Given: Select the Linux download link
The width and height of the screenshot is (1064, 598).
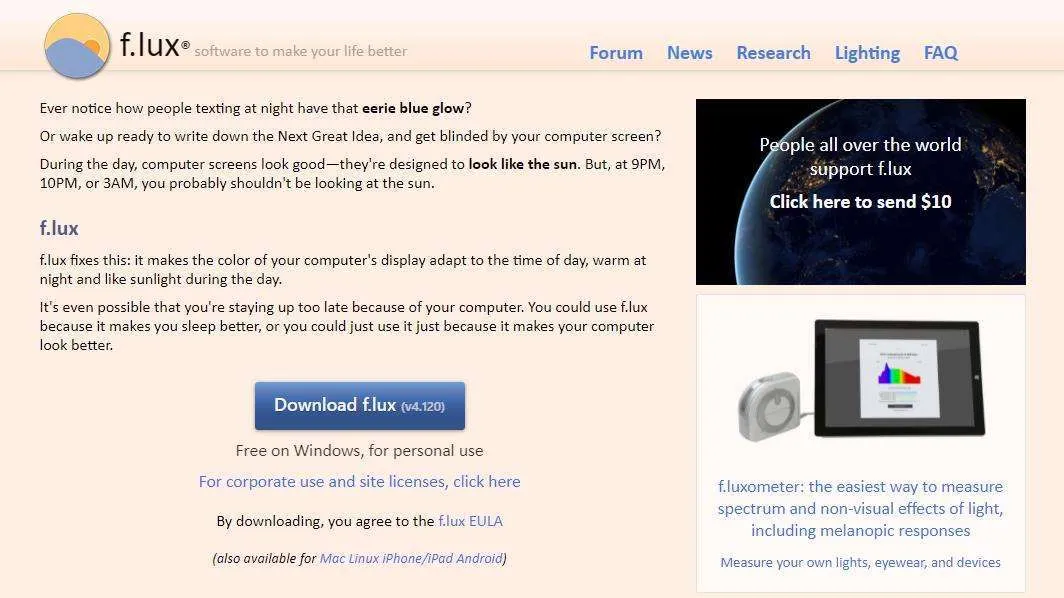Looking at the screenshot, I should coord(364,558).
